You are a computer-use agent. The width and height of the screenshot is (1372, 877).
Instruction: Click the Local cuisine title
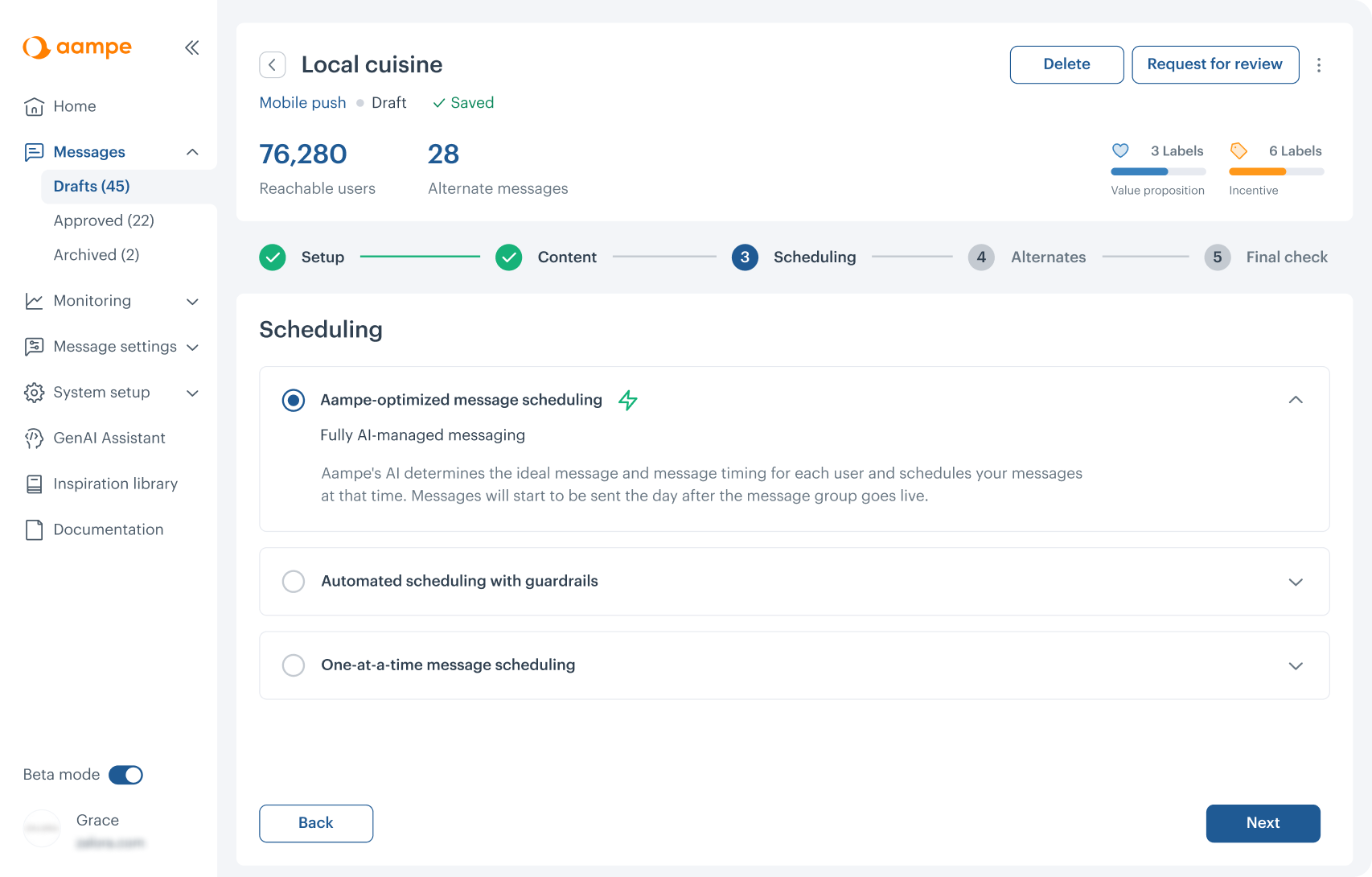tap(372, 64)
